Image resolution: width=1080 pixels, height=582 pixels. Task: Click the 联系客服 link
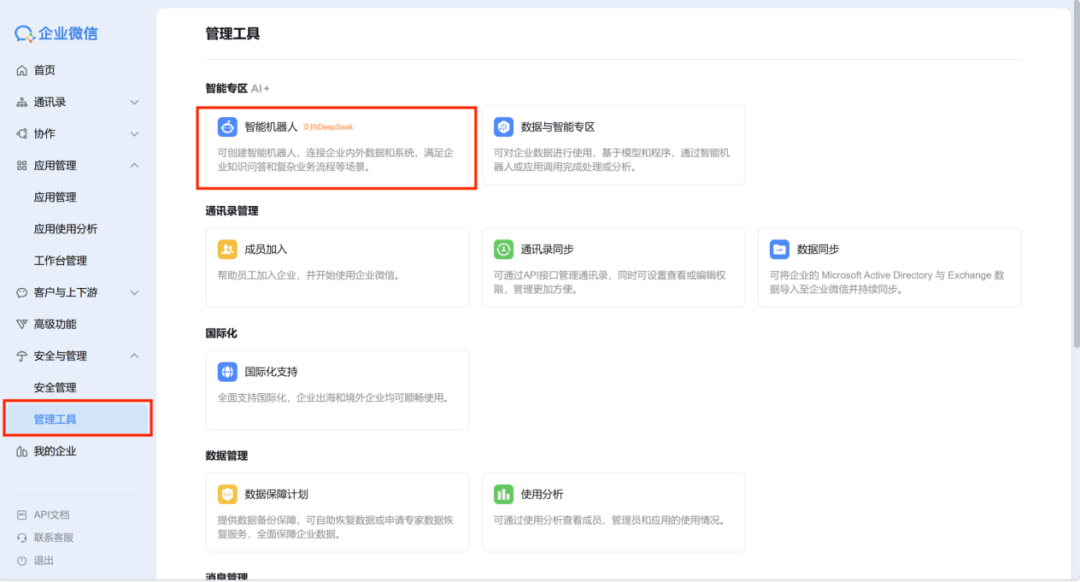point(54,538)
